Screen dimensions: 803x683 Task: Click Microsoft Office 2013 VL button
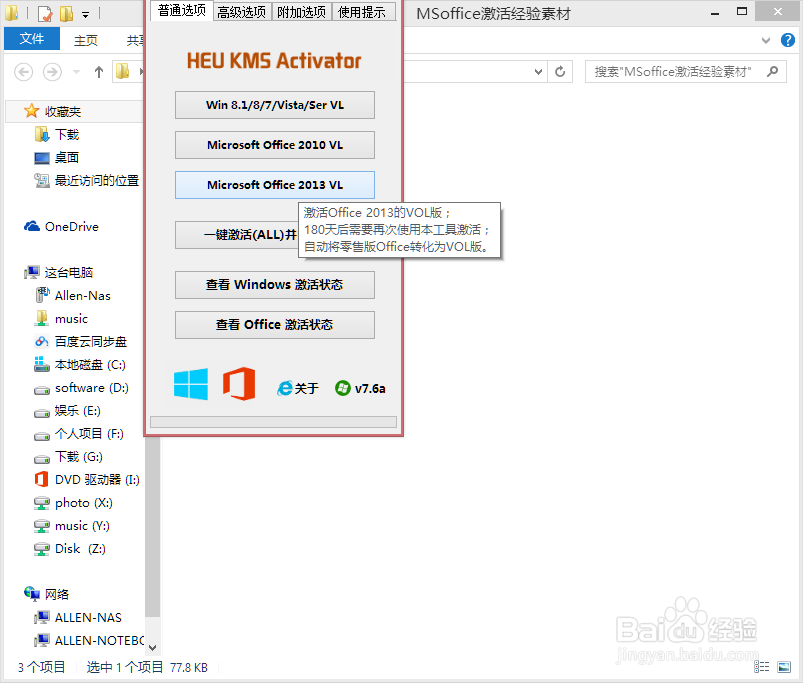(x=274, y=185)
